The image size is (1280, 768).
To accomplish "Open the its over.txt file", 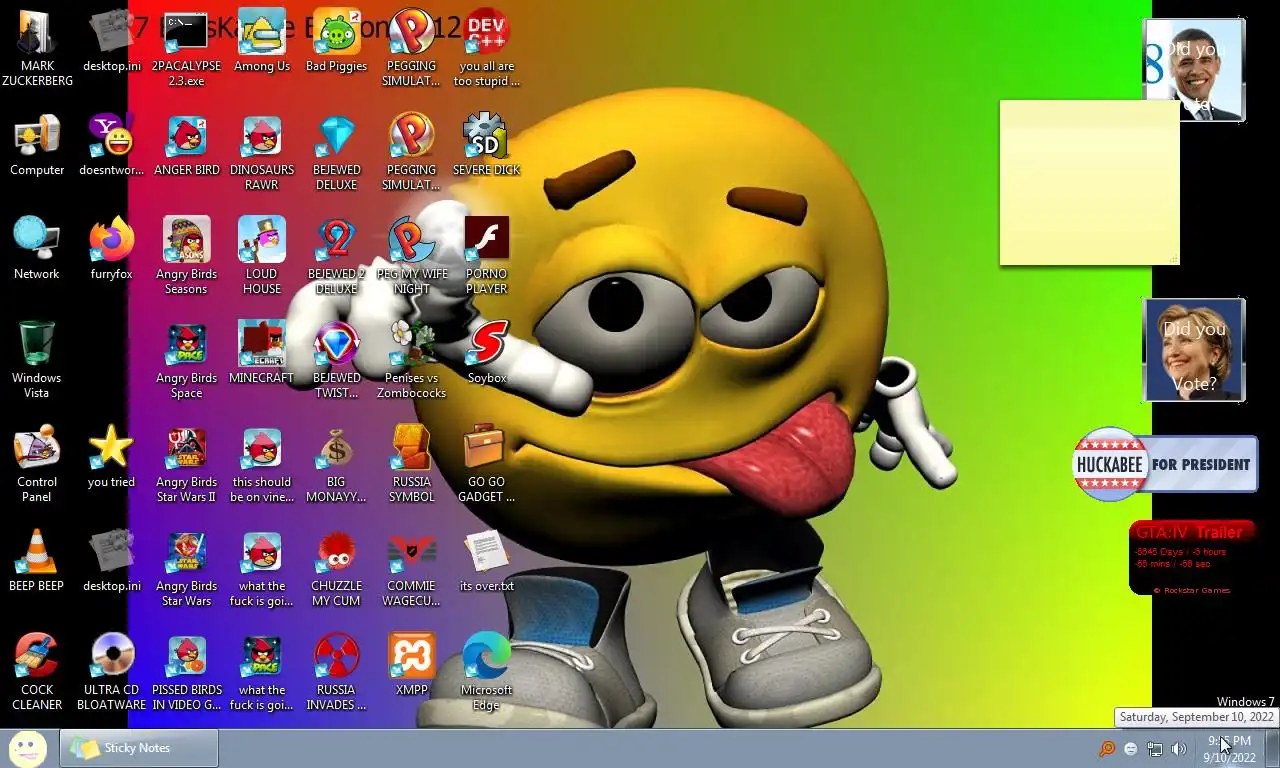I will click(x=486, y=561).
